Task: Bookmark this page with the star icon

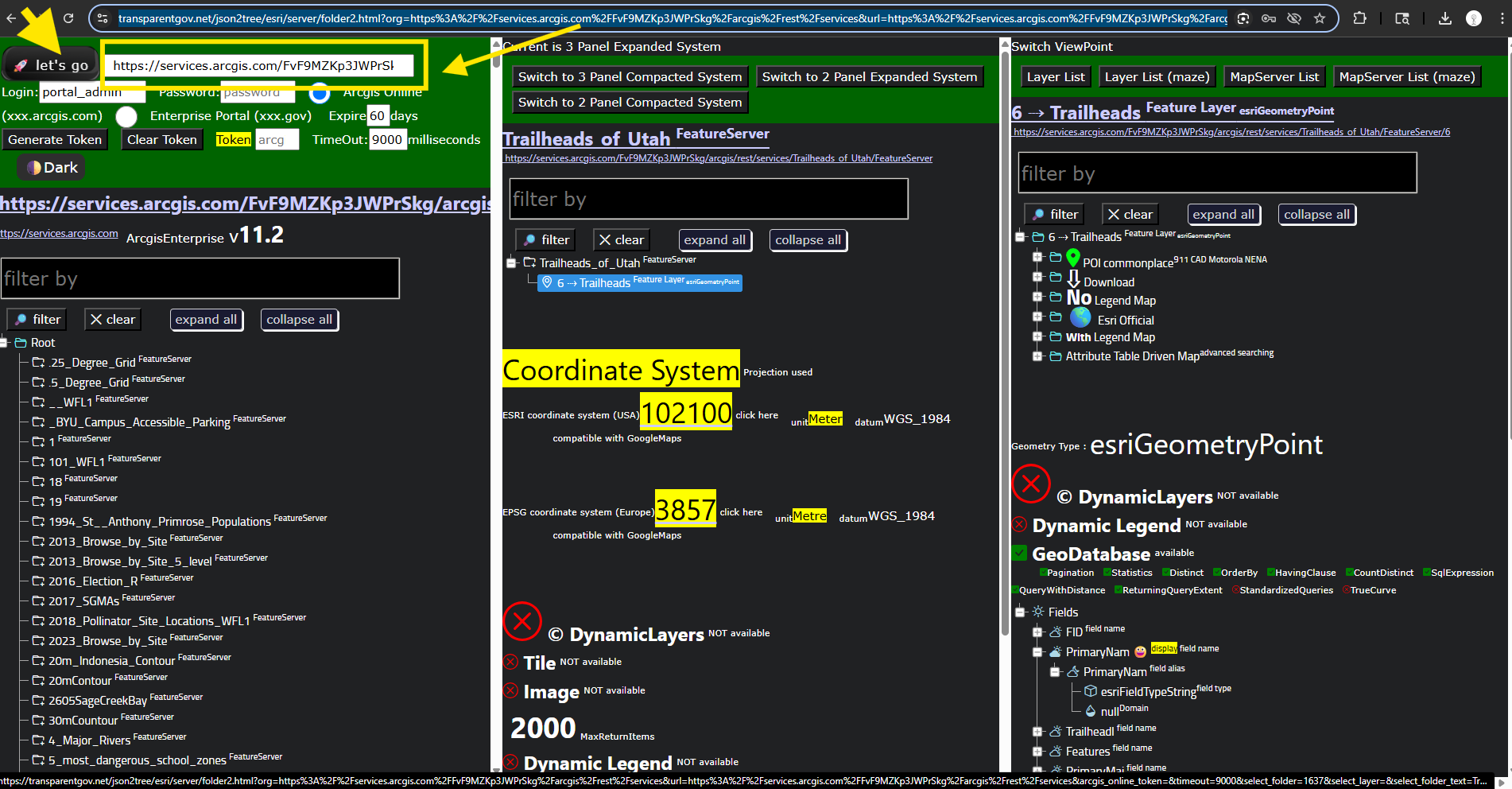Action: [1320, 18]
